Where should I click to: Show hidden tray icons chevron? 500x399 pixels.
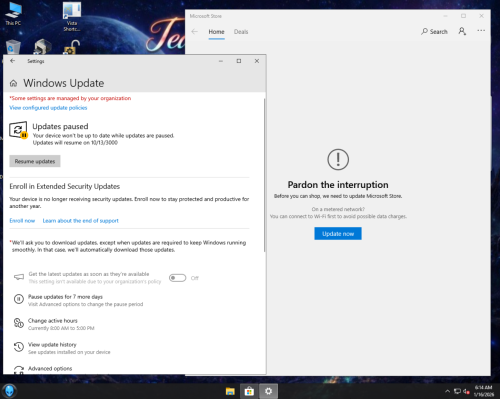(x=447, y=391)
